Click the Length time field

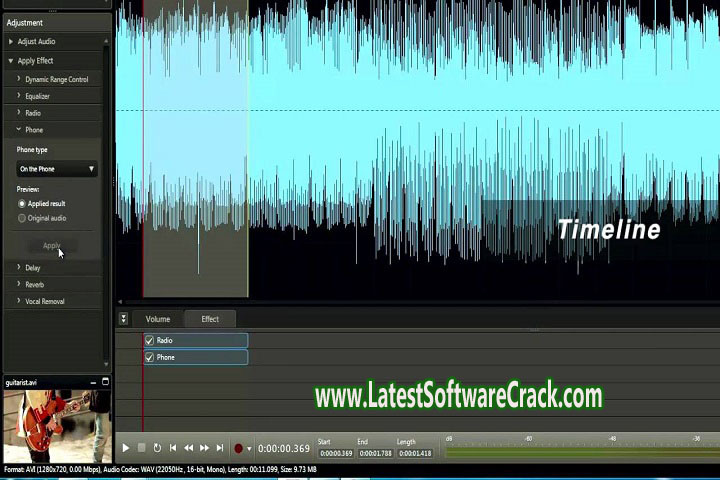coord(415,453)
